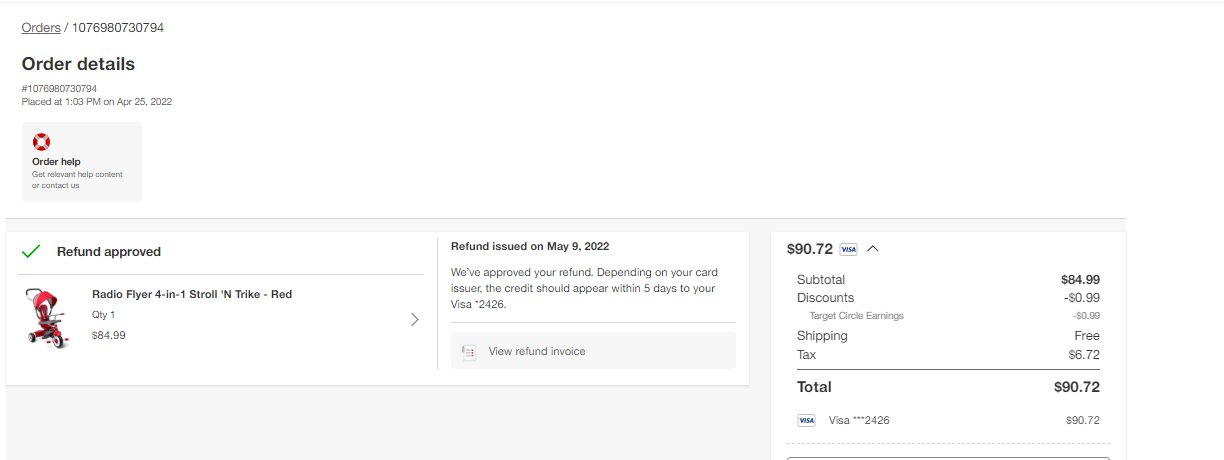This screenshot has width=1224, height=460.
Task: Open the Orders breadcrumb link
Action: coord(41,28)
